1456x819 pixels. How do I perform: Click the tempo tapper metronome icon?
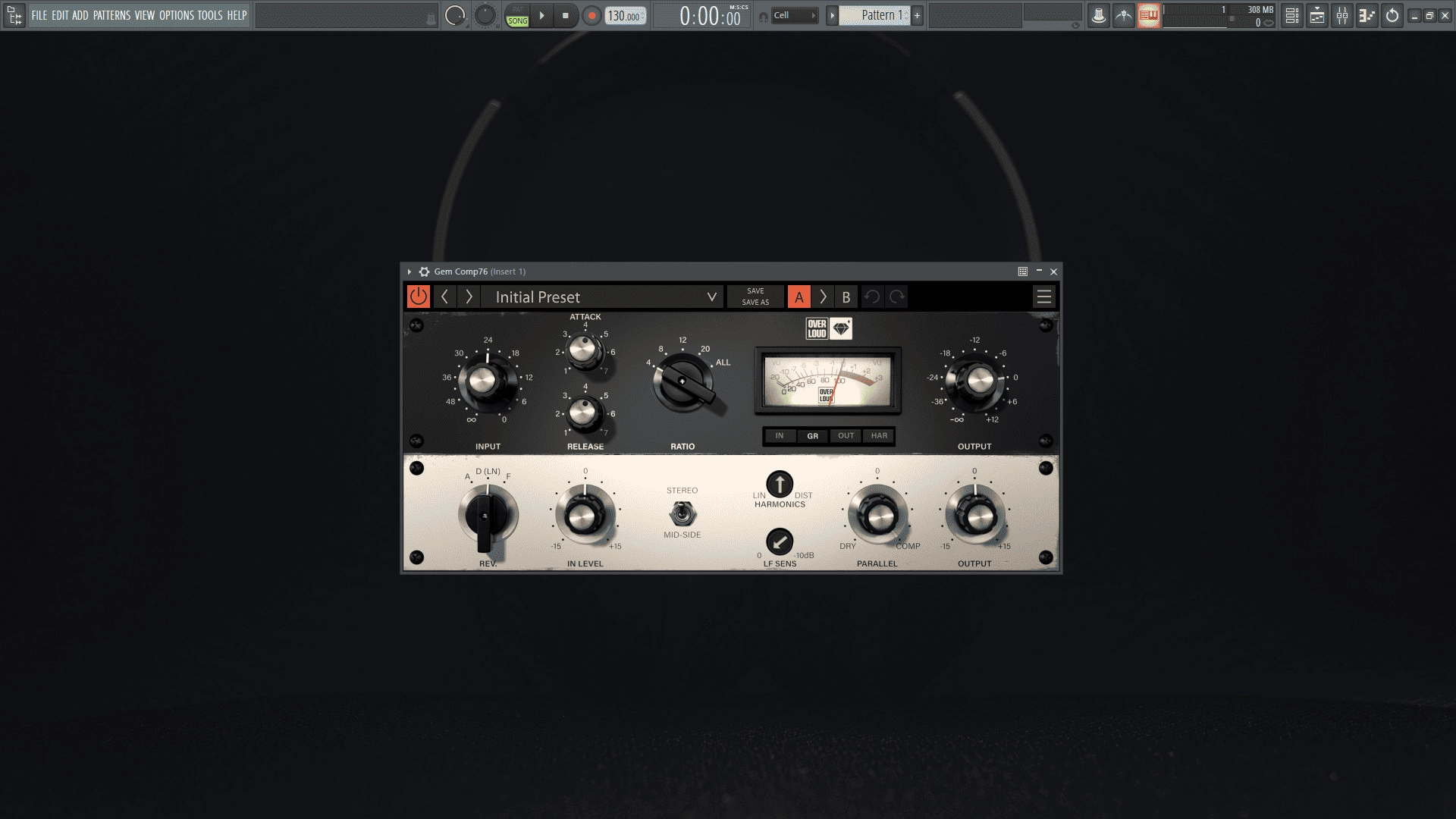[x=1123, y=15]
